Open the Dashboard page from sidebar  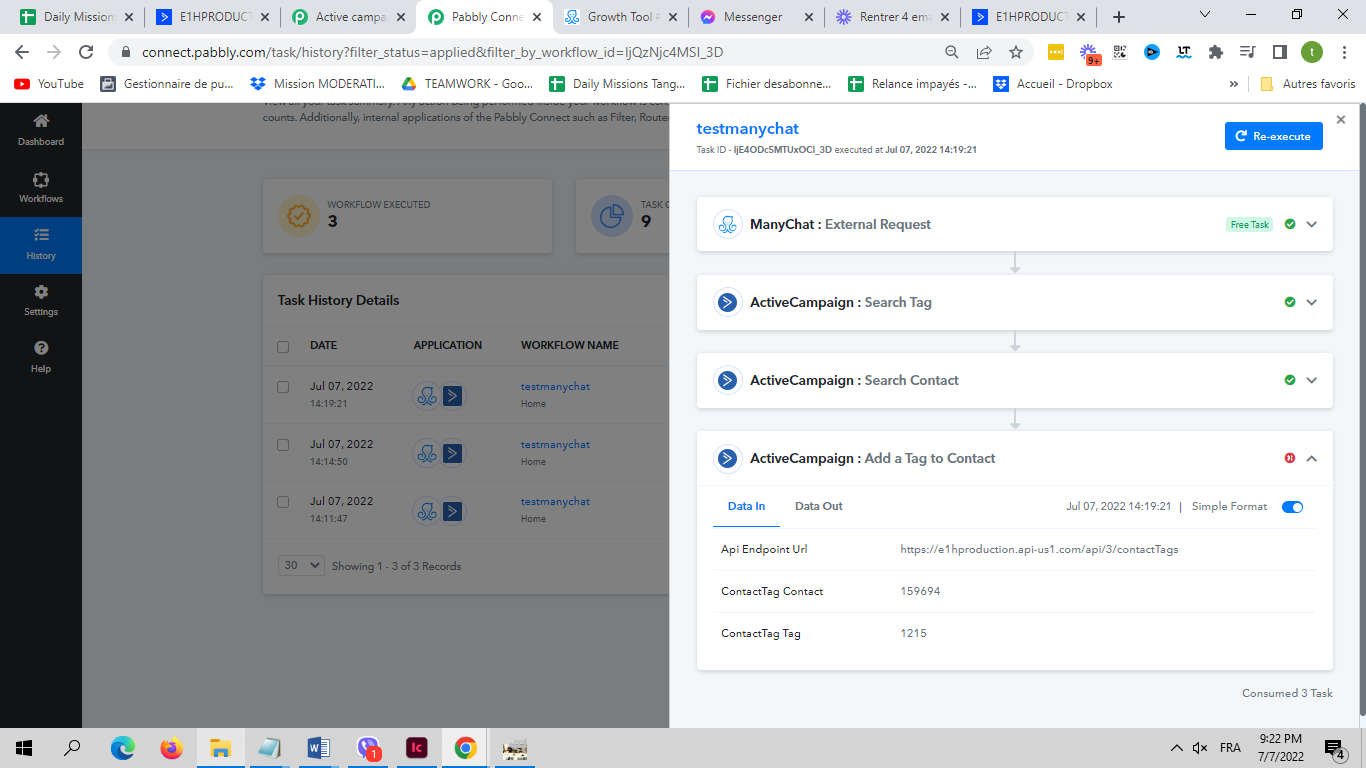tap(41, 130)
